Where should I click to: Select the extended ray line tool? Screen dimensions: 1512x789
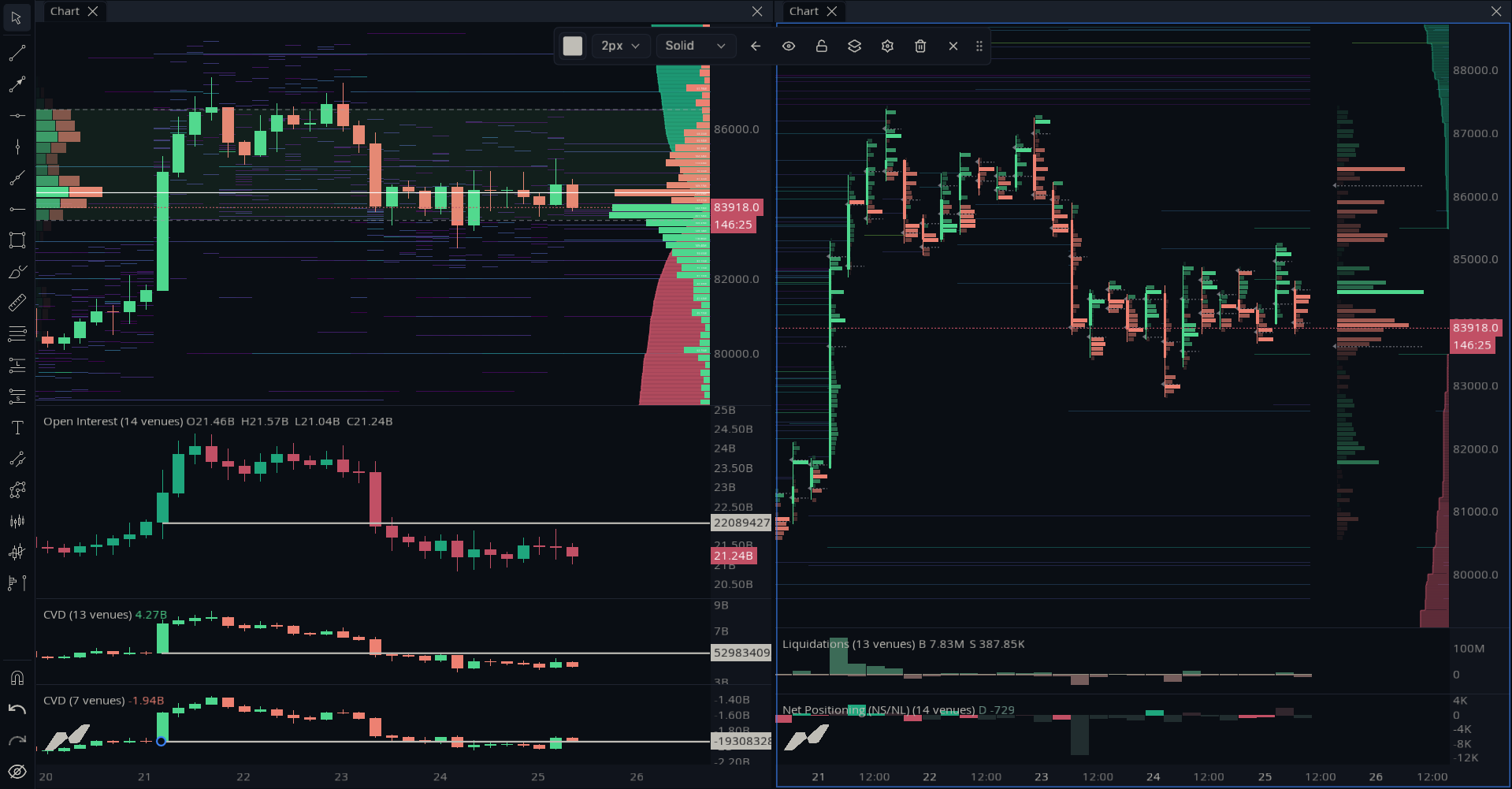click(17, 178)
